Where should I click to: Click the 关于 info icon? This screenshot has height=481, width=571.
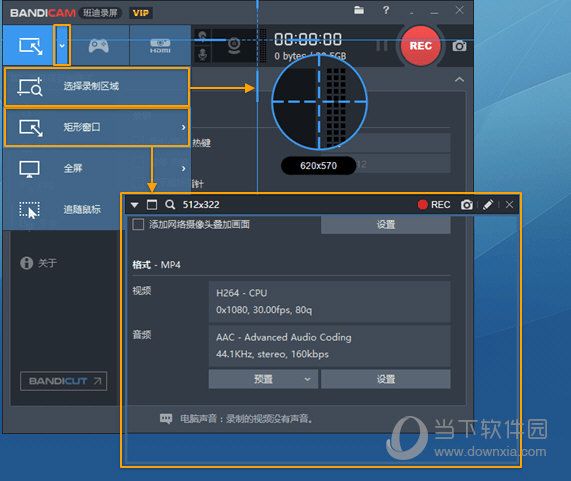27,263
